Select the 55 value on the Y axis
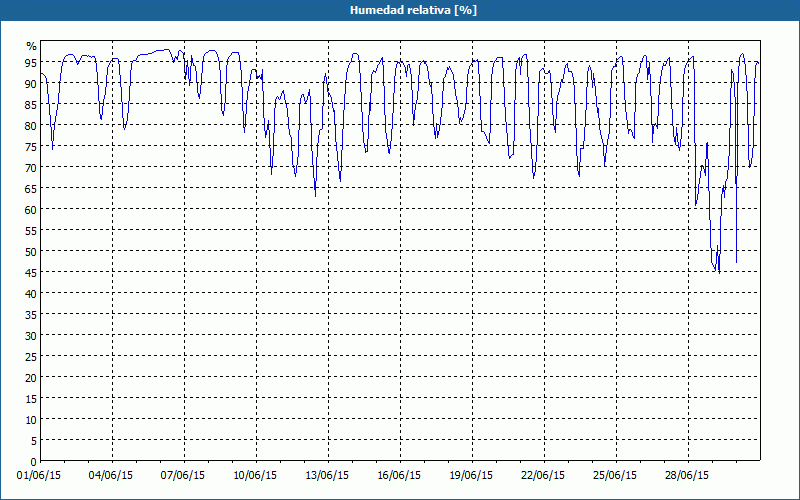The image size is (800, 500). (x=31, y=230)
